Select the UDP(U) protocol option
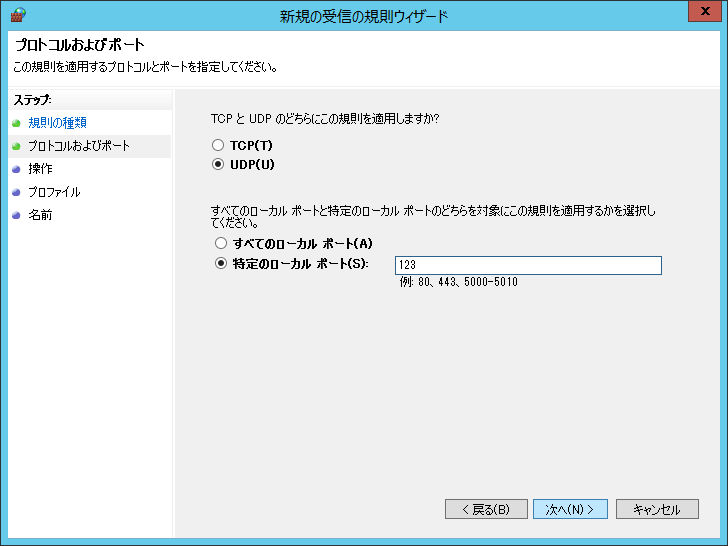This screenshot has height=546, width=728. click(x=219, y=164)
